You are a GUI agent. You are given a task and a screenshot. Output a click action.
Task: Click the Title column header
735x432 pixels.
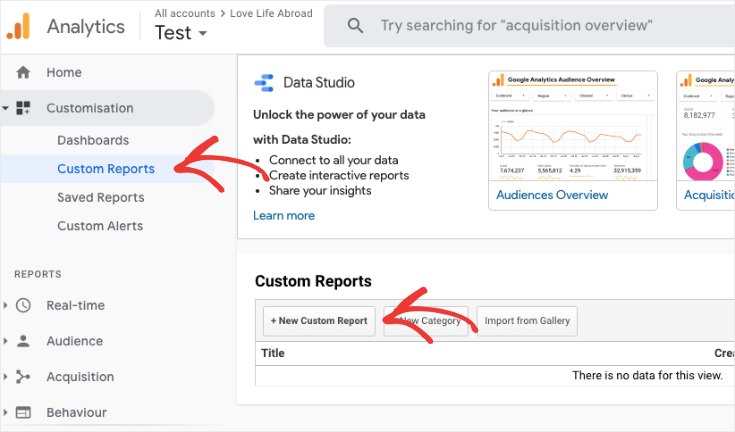tap(273, 353)
